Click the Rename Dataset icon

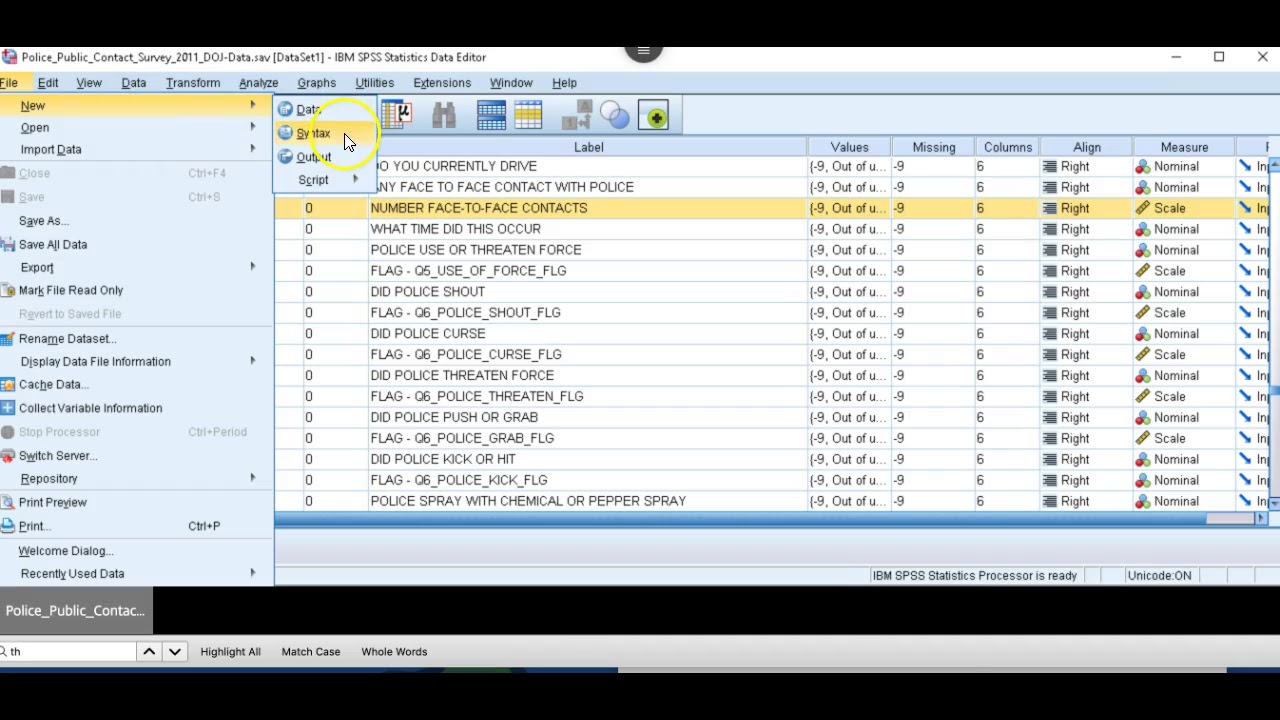tap(8, 338)
